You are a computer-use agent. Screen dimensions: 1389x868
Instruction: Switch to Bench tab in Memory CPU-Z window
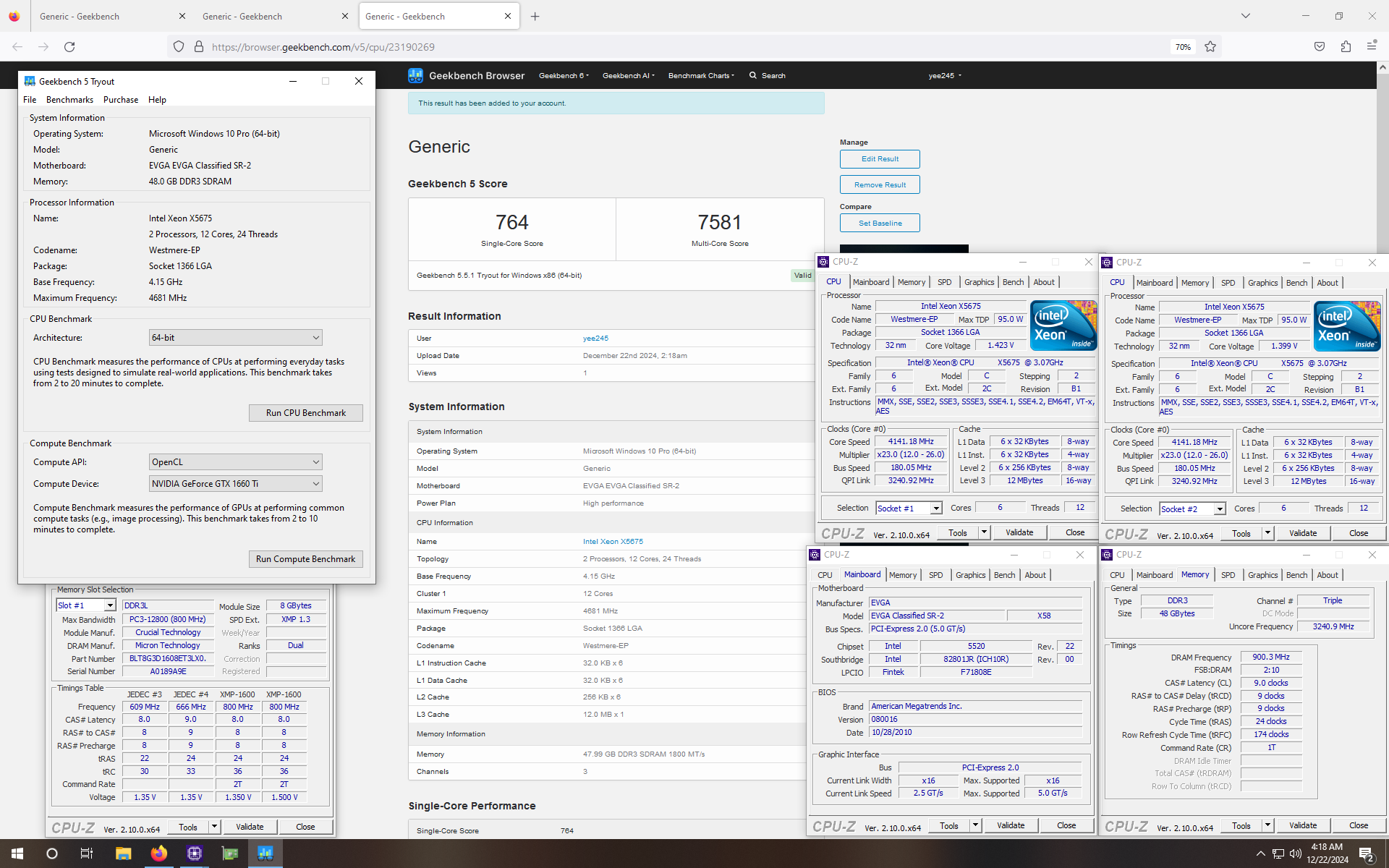tap(1297, 575)
